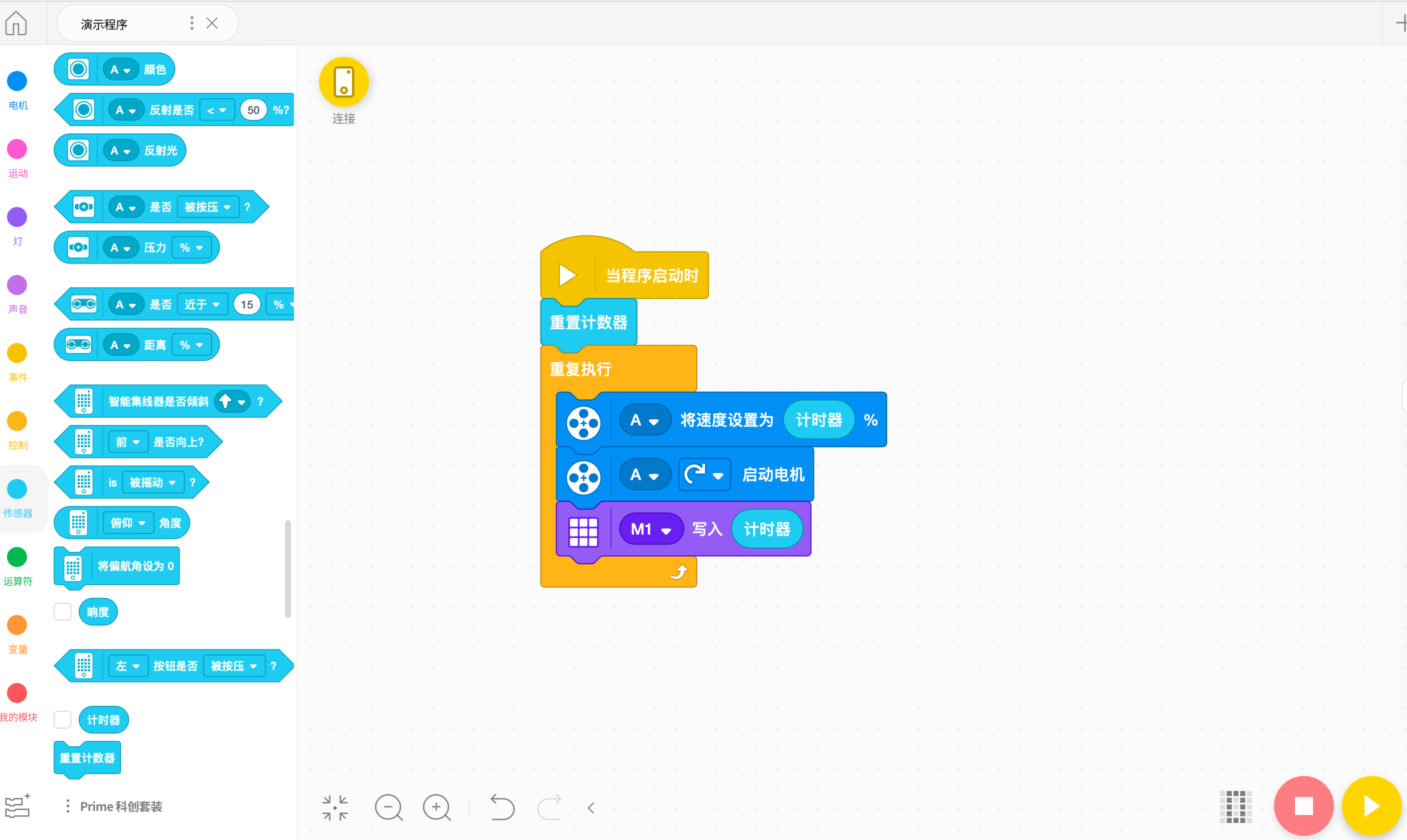
Task: Select the 重置计数器 block in palette
Action: click(87, 758)
